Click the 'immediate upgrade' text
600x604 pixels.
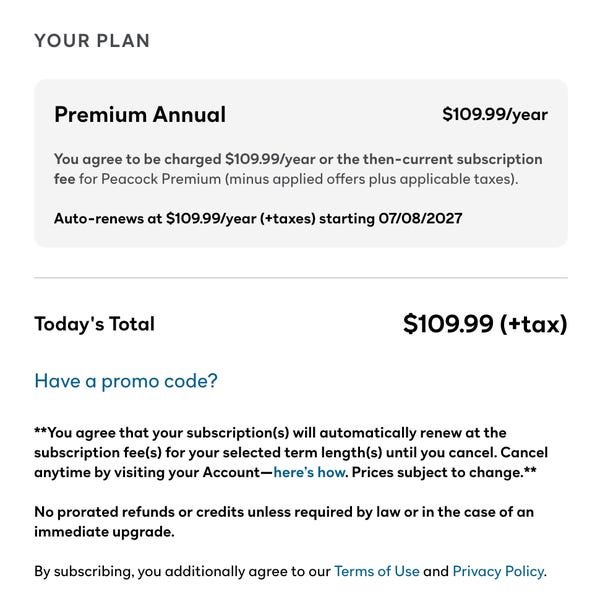(x=104, y=532)
